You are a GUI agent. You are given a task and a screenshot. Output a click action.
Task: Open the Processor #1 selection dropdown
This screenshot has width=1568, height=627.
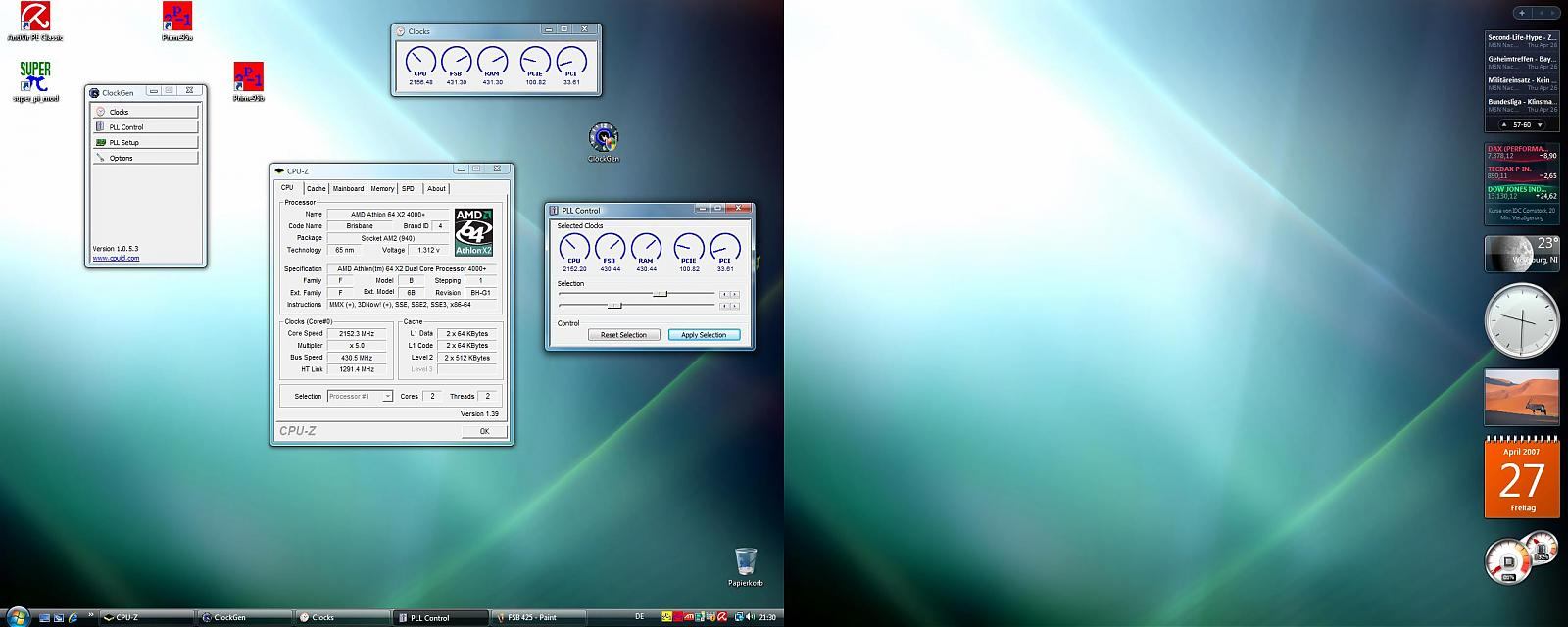click(360, 396)
